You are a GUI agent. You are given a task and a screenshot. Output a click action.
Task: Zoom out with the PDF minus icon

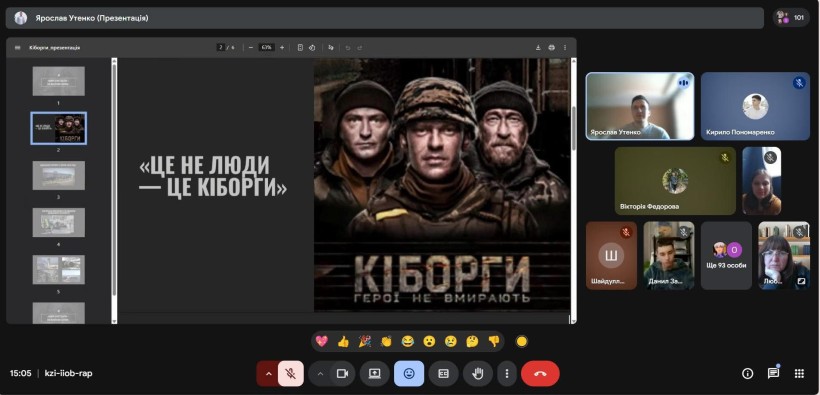click(x=251, y=48)
